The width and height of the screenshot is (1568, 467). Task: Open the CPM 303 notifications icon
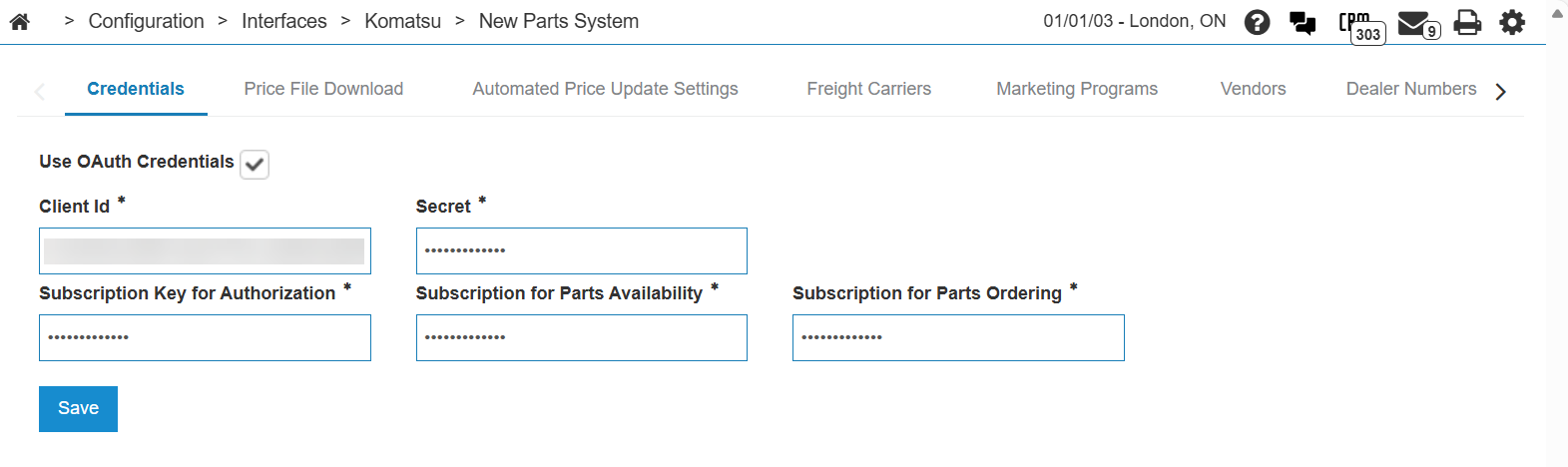(1361, 26)
